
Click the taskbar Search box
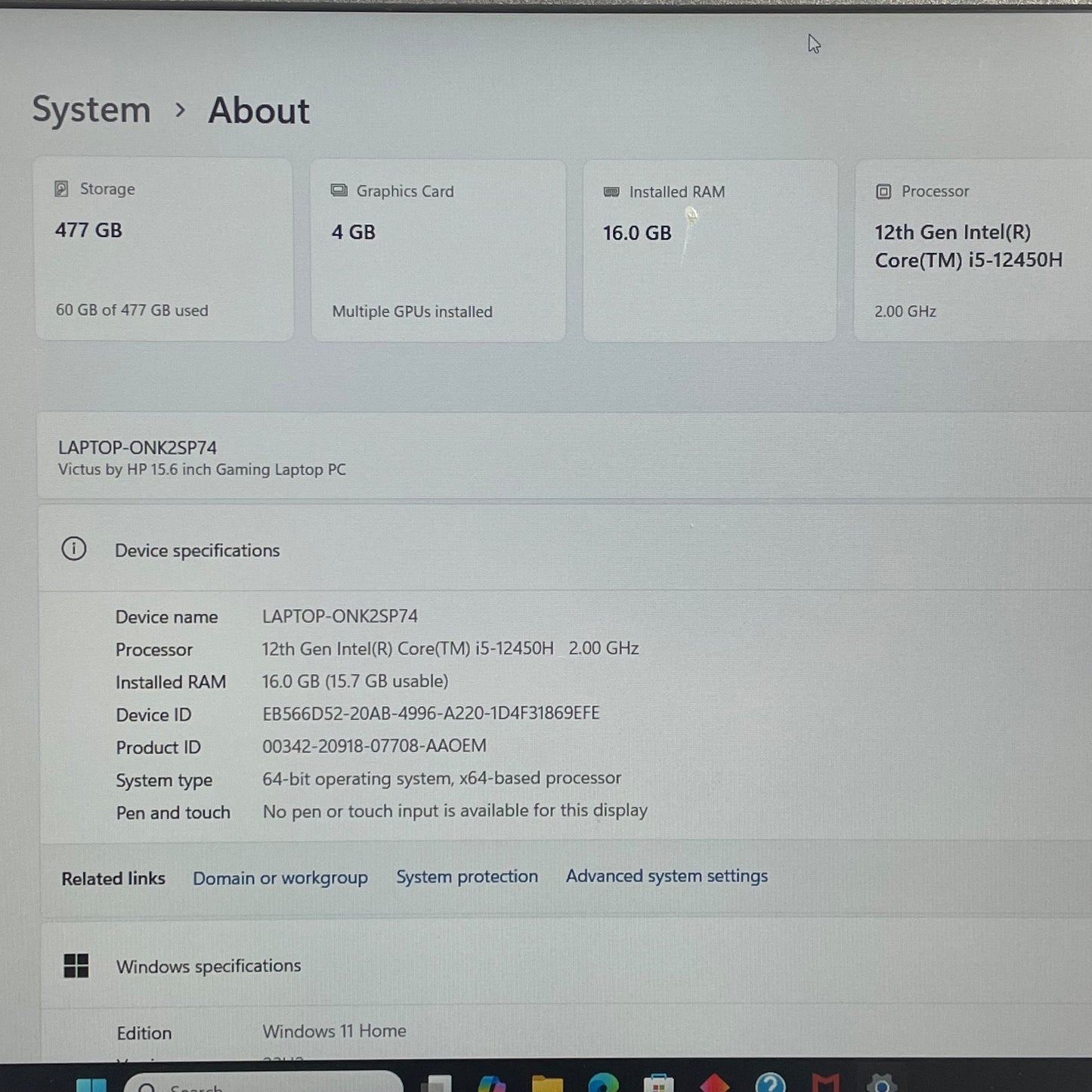coord(263,1082)
